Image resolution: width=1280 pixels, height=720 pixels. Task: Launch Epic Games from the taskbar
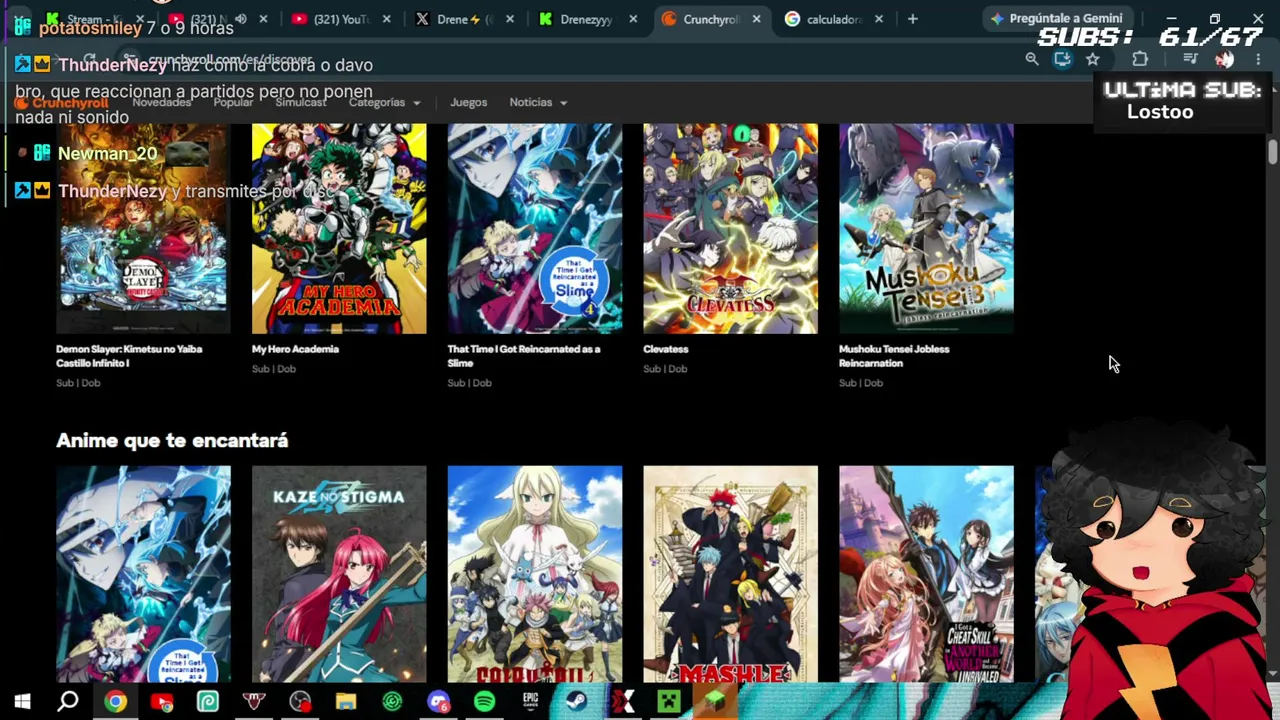pos(530,702)
